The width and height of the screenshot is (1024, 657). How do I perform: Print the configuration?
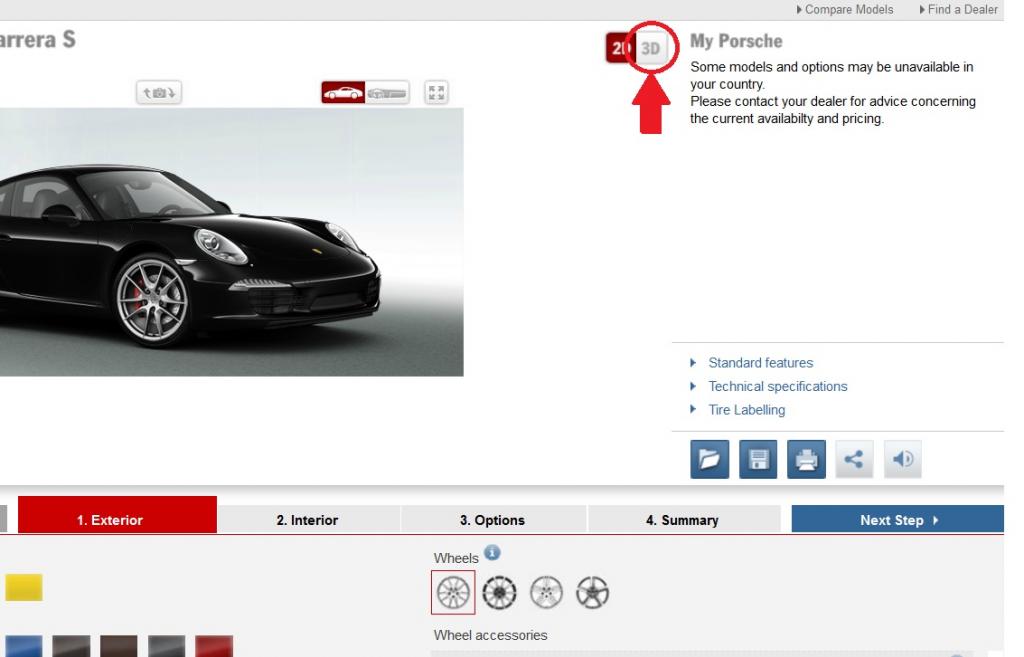[x=805, y=459]
